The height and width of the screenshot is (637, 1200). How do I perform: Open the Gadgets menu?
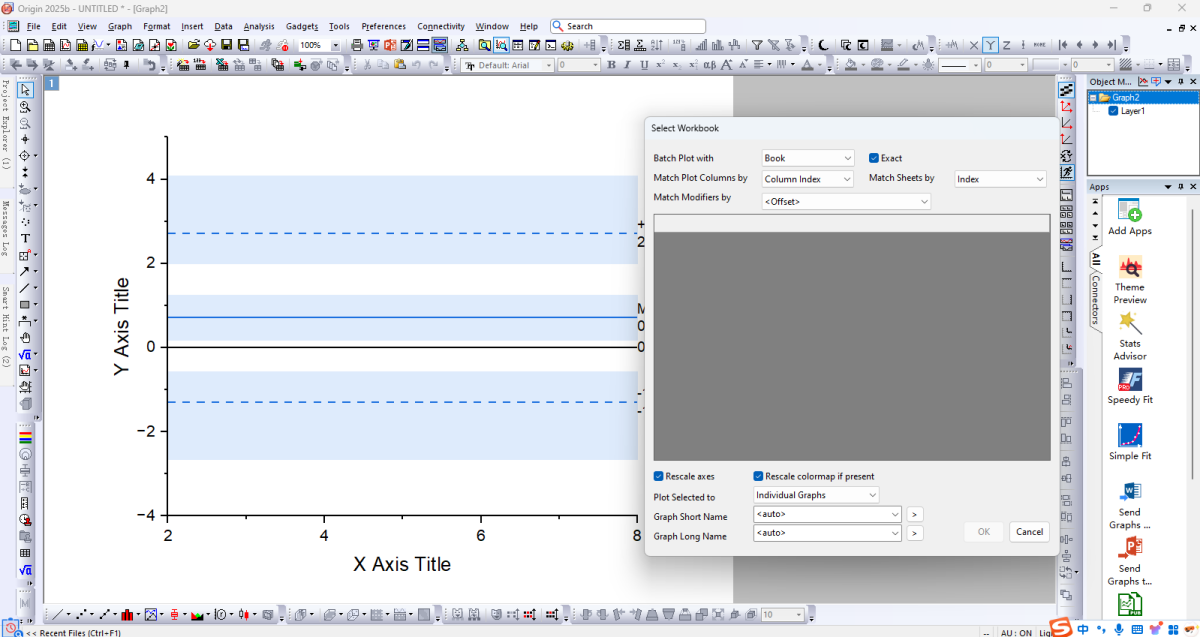click(x=302, y=26)
